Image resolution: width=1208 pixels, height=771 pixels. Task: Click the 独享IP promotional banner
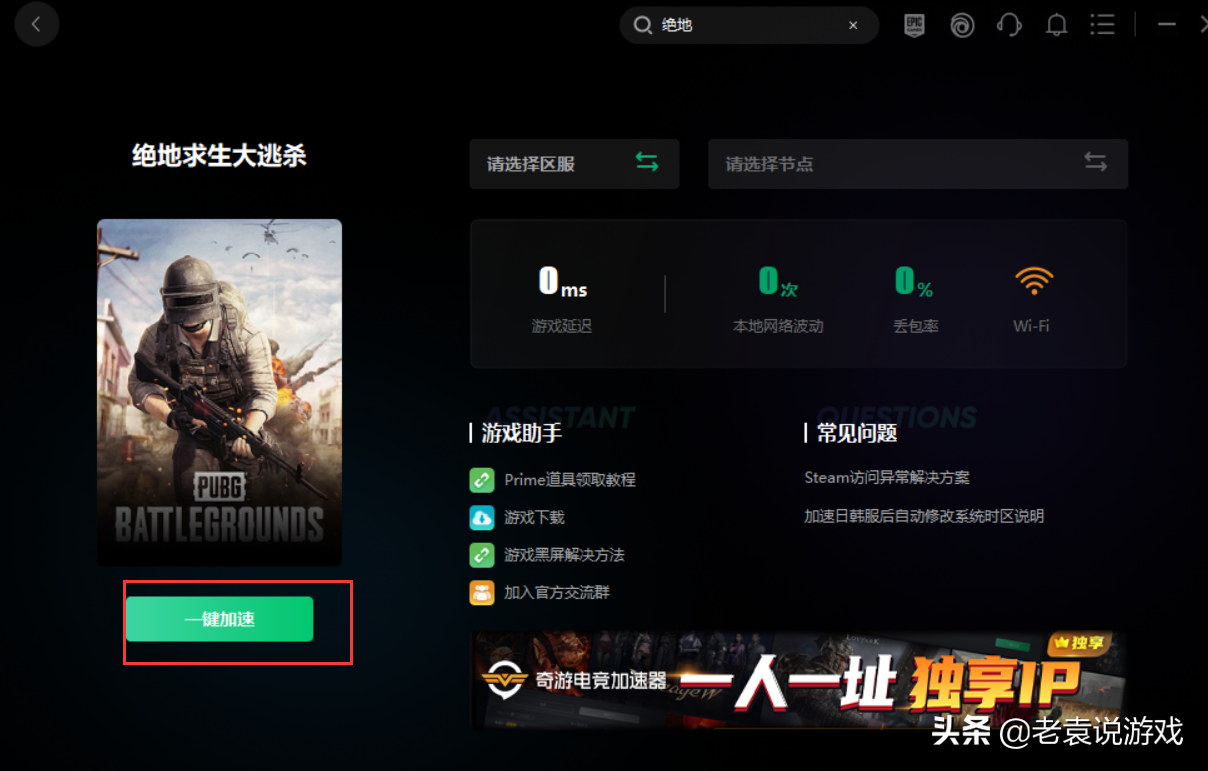pyautogui.click(x=799, y=679)
